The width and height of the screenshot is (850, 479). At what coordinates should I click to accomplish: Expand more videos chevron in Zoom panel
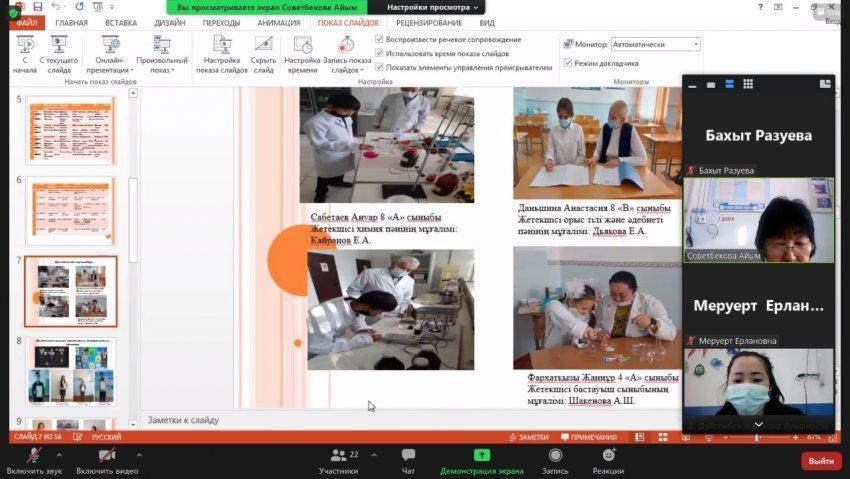[x=758, y=424]
